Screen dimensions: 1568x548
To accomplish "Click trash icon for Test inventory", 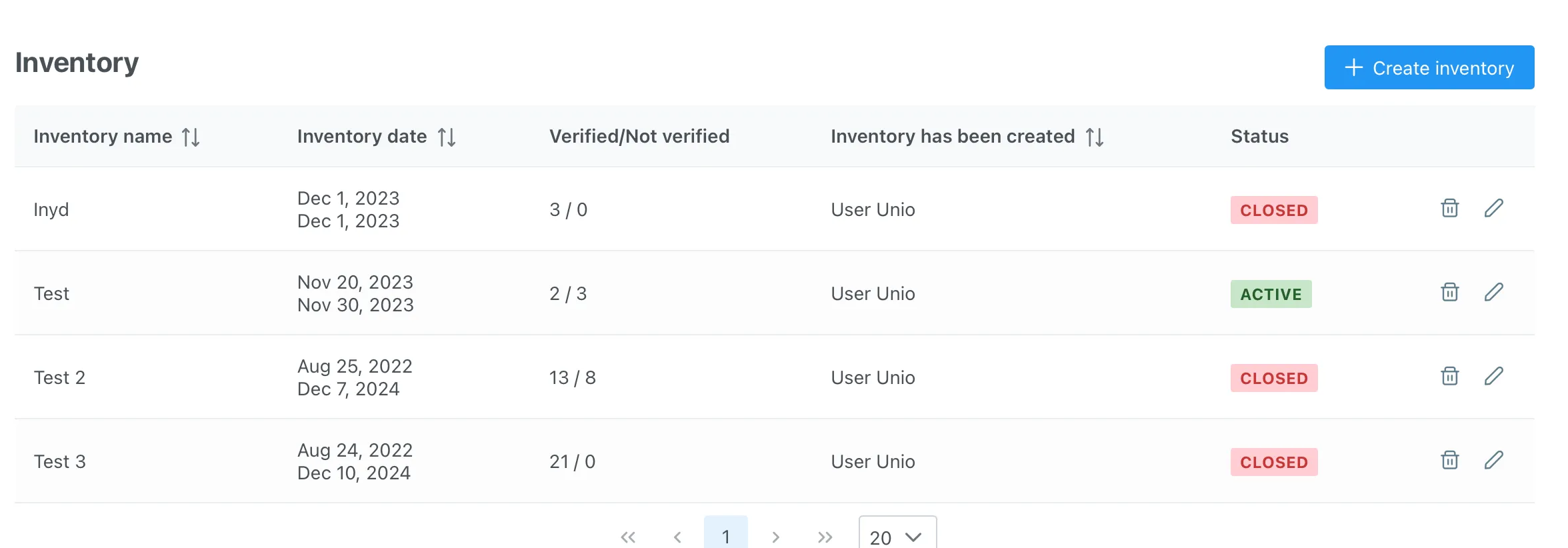I will click(1449, 293).
